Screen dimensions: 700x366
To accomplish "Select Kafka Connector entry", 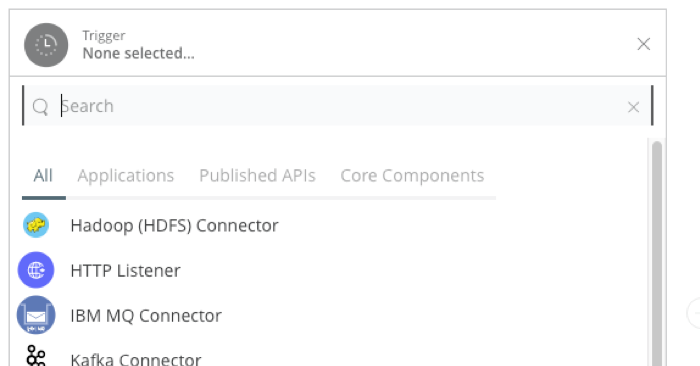I will point(136,359).
